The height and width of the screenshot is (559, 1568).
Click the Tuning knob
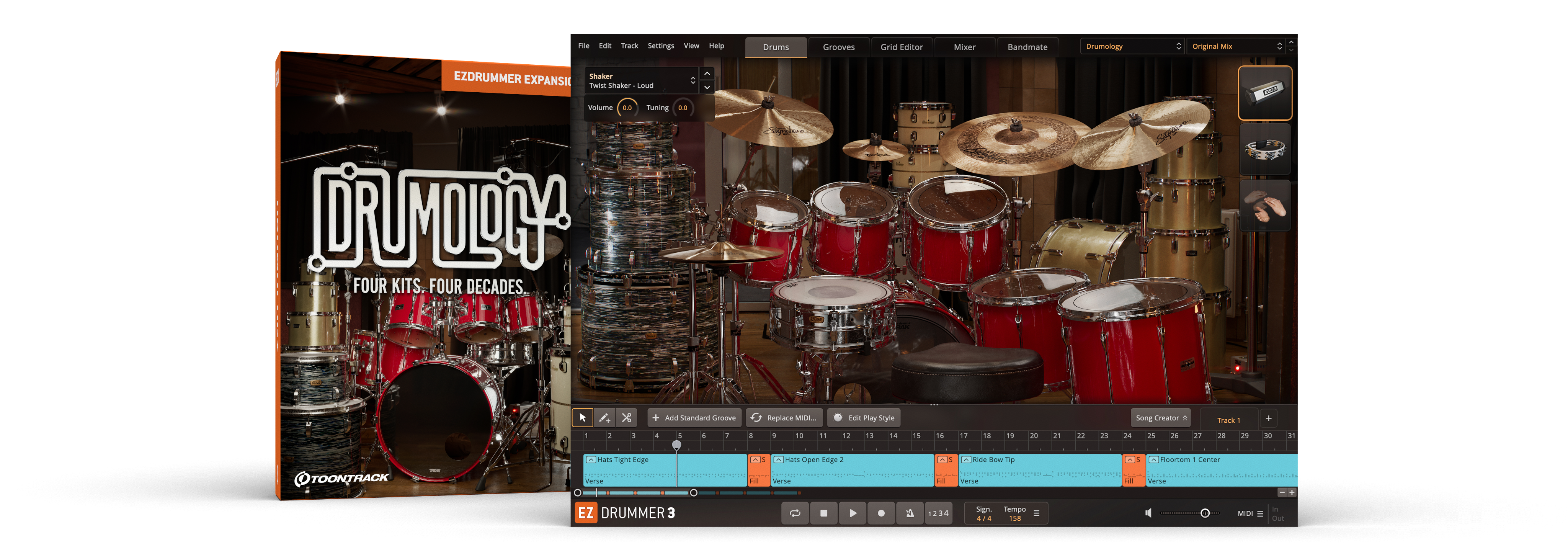pyautogui.click(x=682, y=108)
